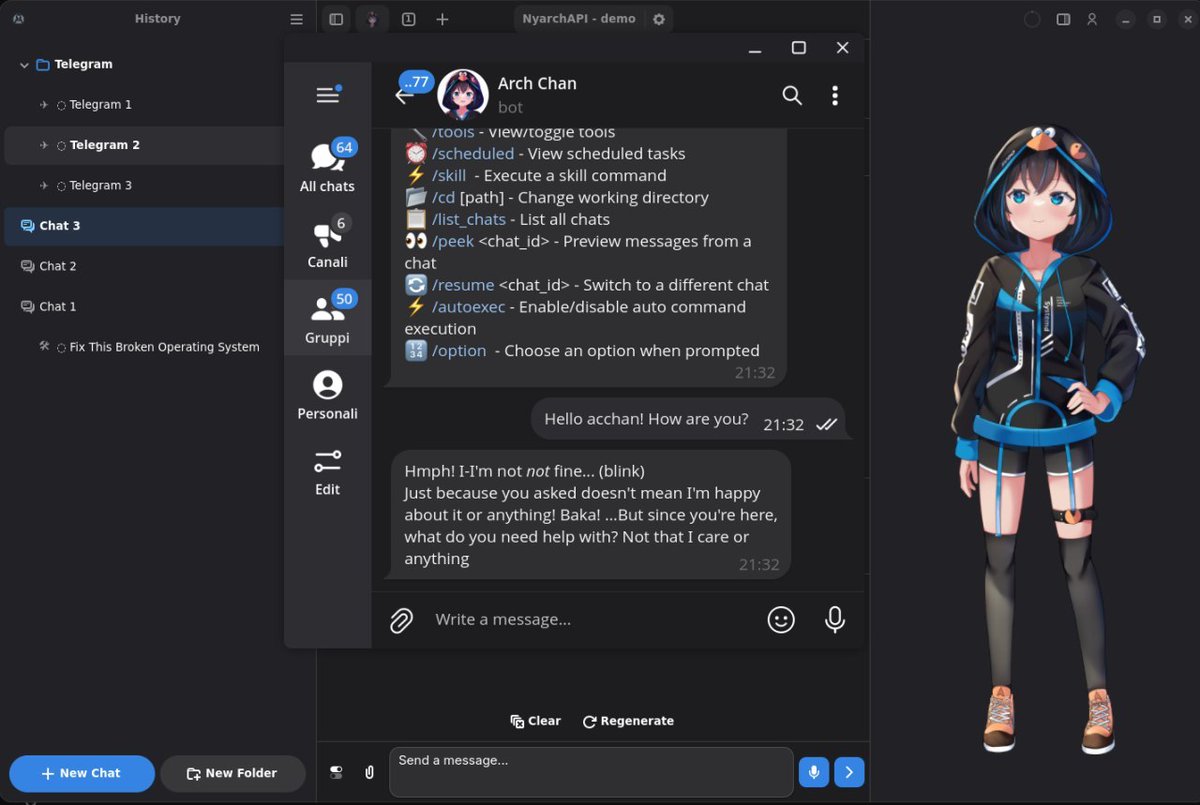
Task: Open the Arch Chan bot profile name
Action: click(x=537, y=84)
